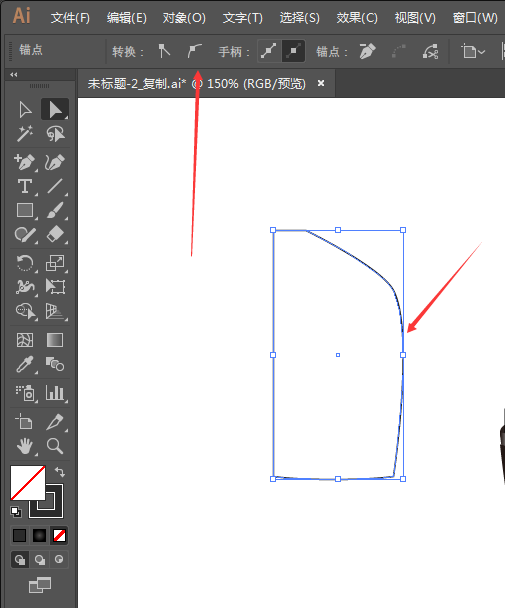Viewport: 505px width, 608px height.
Task: Open the 窗口(W) menu
Action: pos(475,18)
